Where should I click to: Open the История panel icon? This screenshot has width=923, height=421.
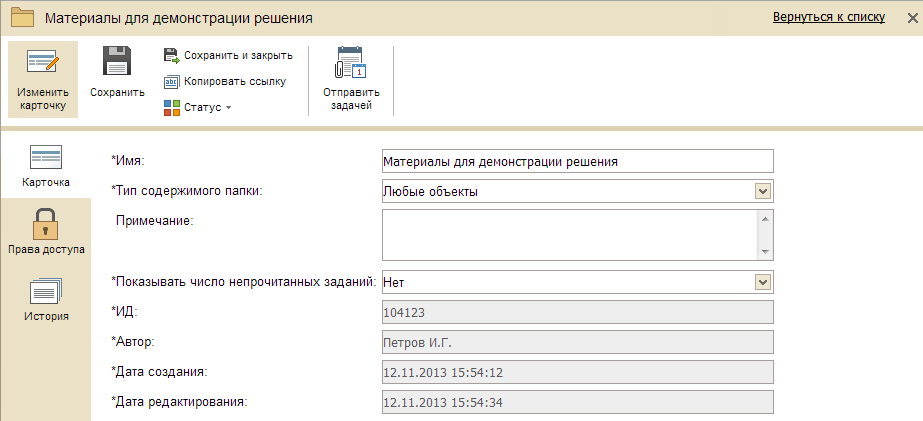coord(46,291)
